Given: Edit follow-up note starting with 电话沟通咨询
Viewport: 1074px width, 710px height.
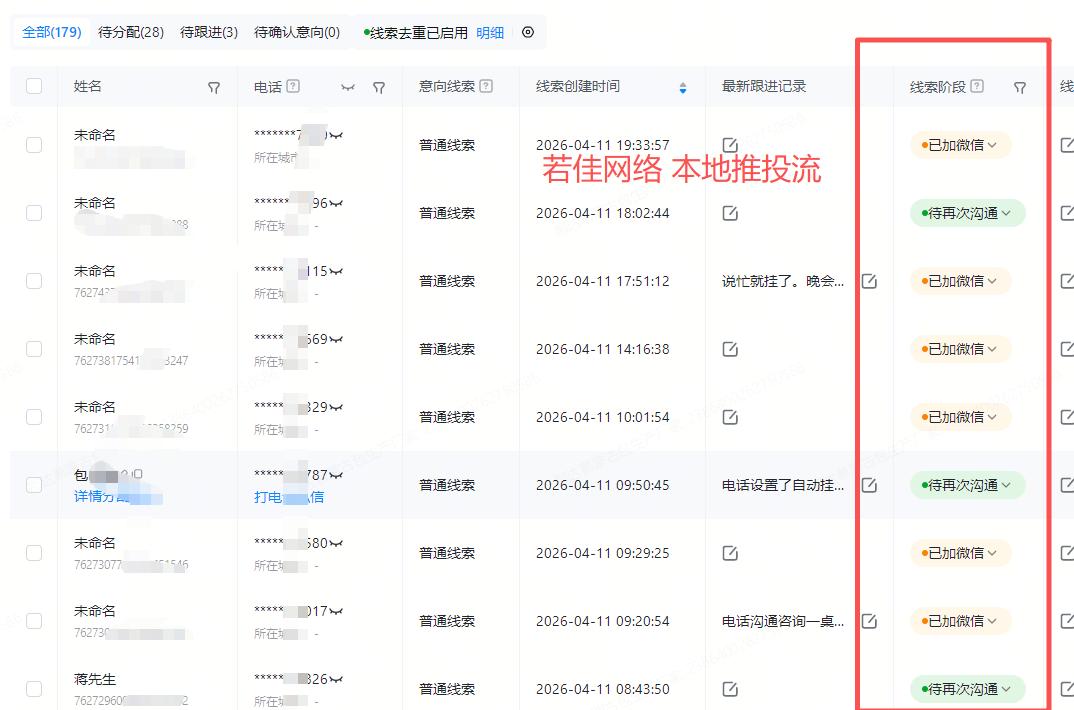Looking at the screenshot, I should (x=869, y=621).
